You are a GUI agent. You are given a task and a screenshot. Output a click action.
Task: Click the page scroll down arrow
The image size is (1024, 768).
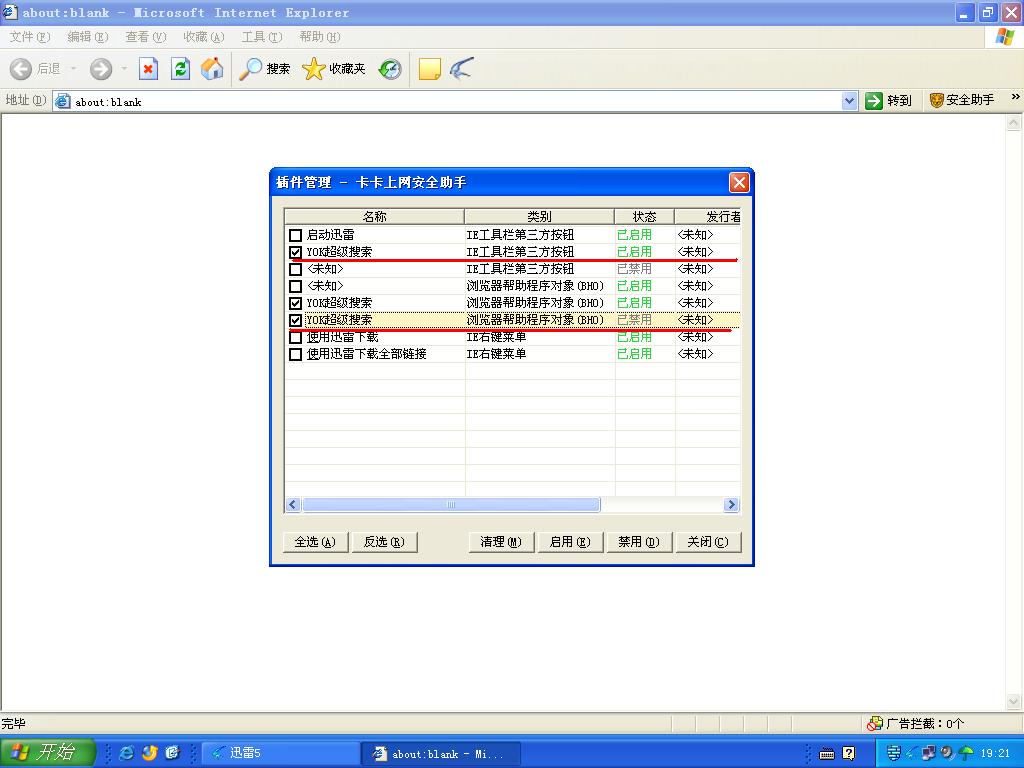tap(1014, 702)
